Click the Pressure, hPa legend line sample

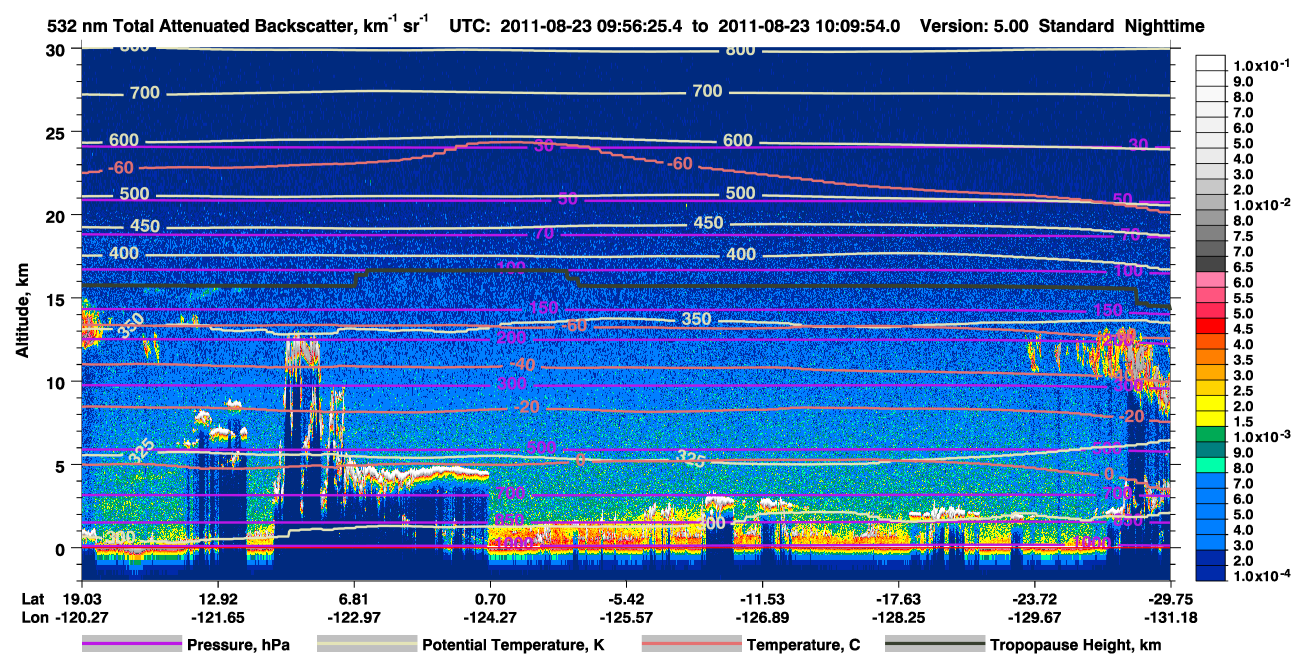(132, 644)
